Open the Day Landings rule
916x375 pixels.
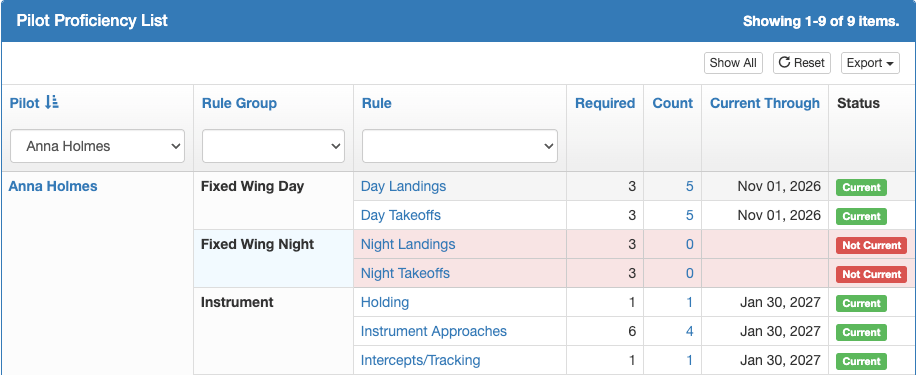403,186
